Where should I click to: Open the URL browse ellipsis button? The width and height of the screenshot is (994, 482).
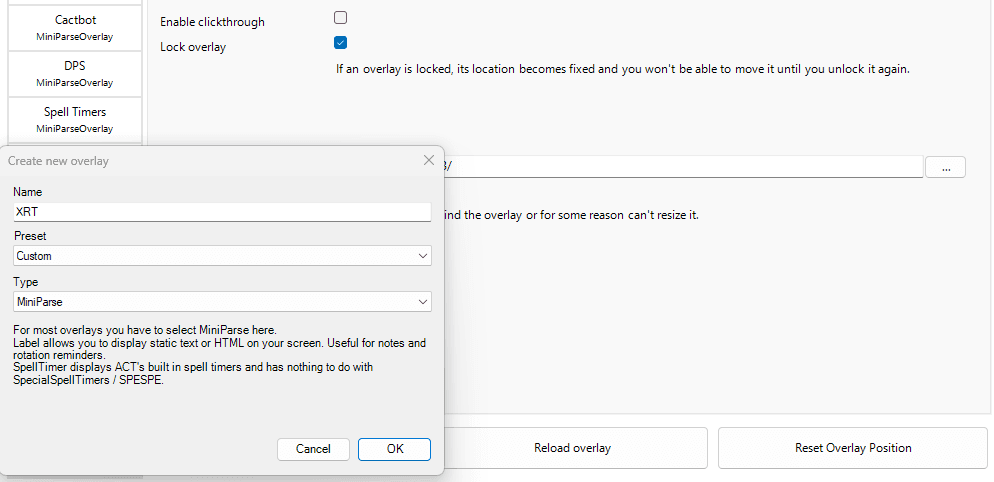tap(945, 167)
